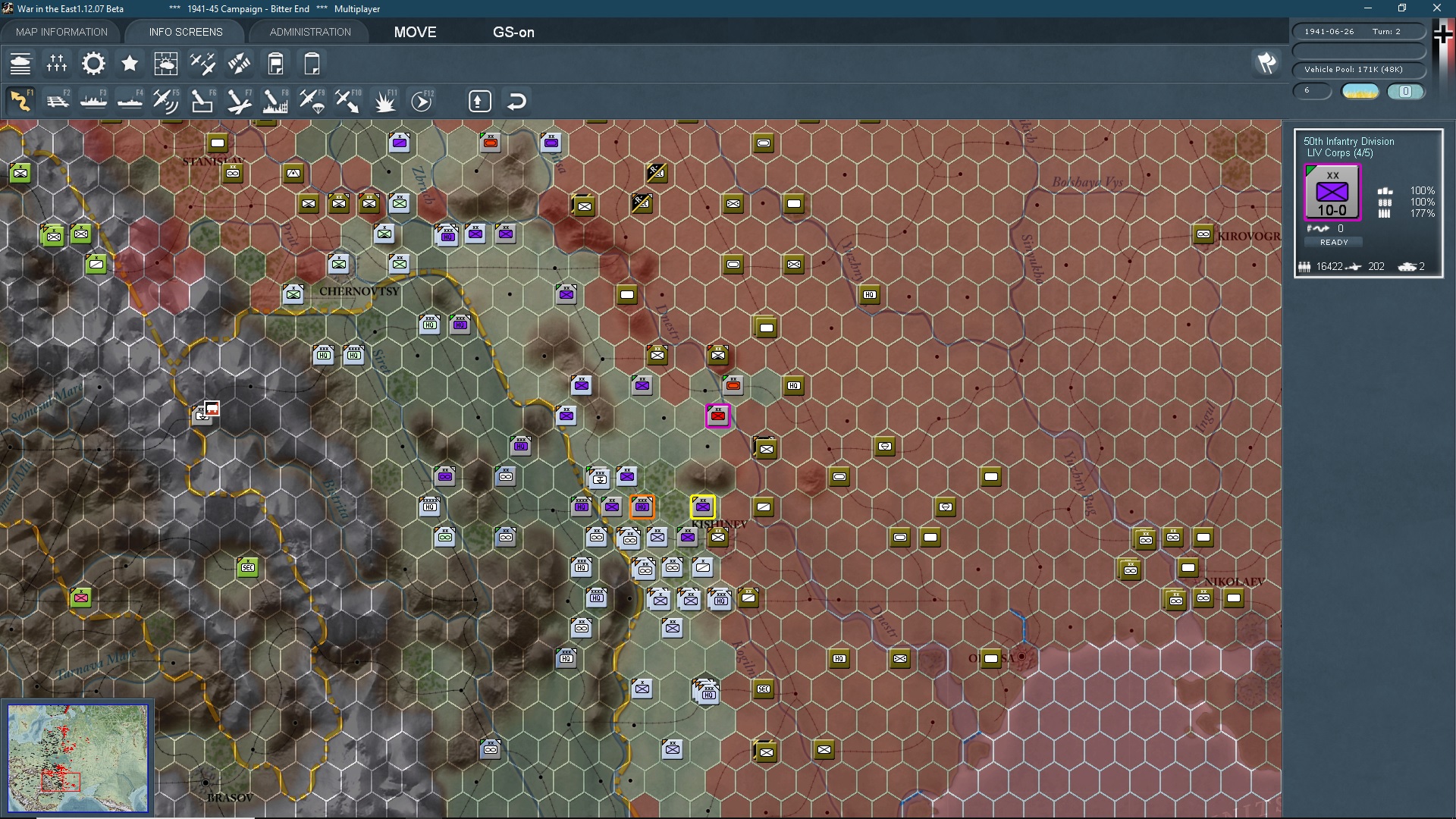Switch to Administration tab

[310, 32]
